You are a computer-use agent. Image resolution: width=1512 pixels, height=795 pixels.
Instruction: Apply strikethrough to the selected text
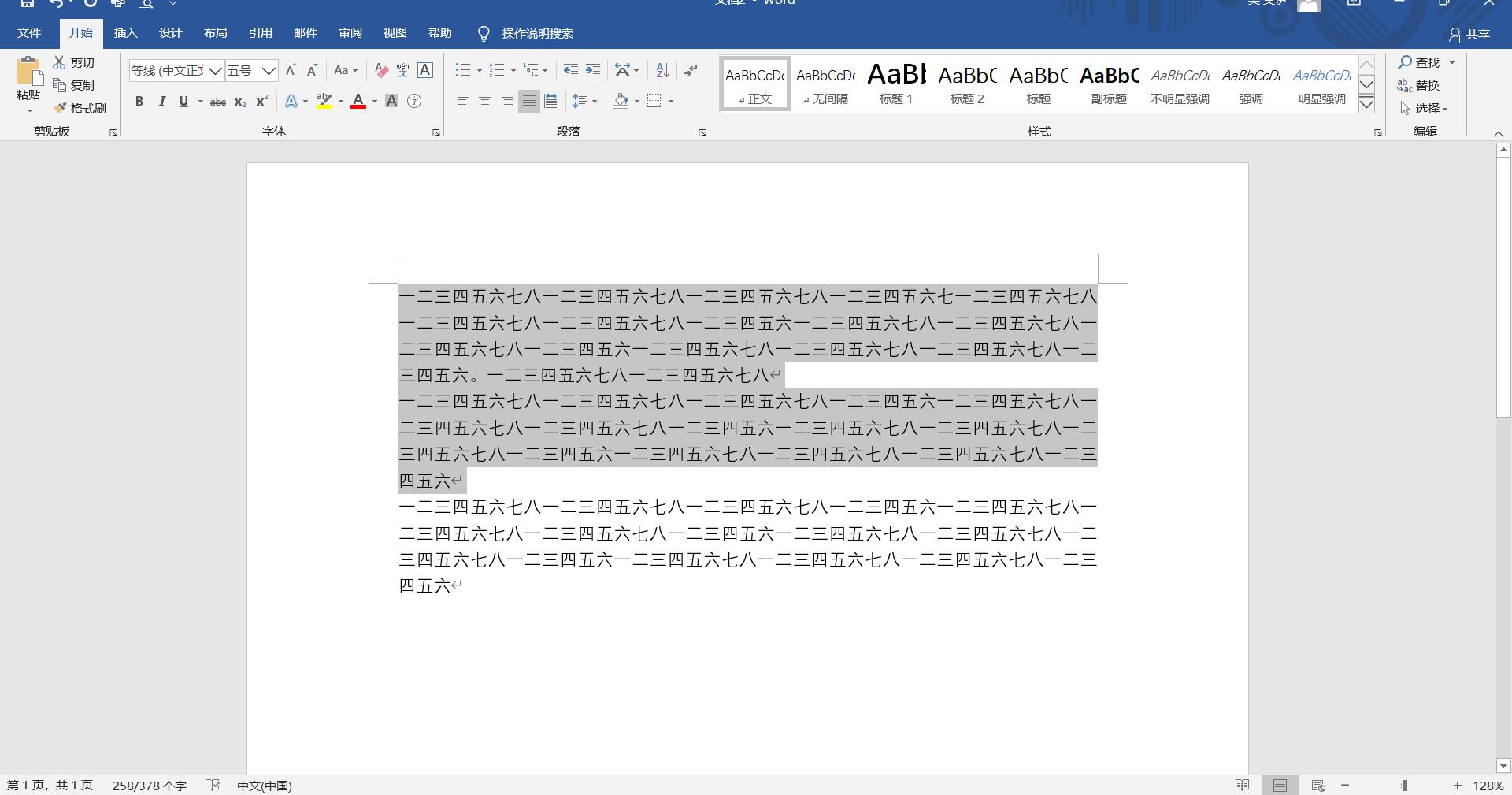tap(218, 102)
